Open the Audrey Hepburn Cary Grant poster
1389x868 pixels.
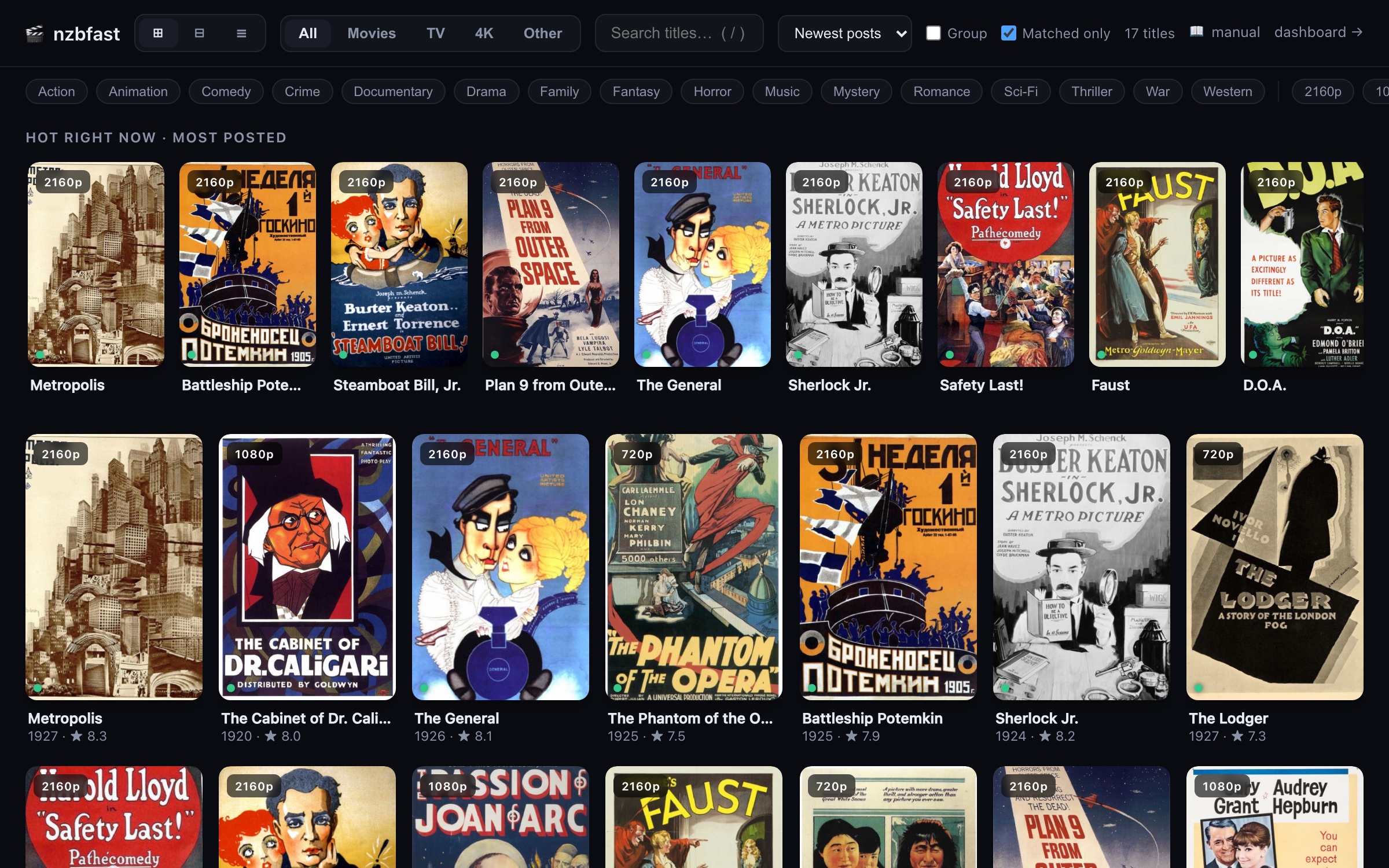[x=1275, y=817]
